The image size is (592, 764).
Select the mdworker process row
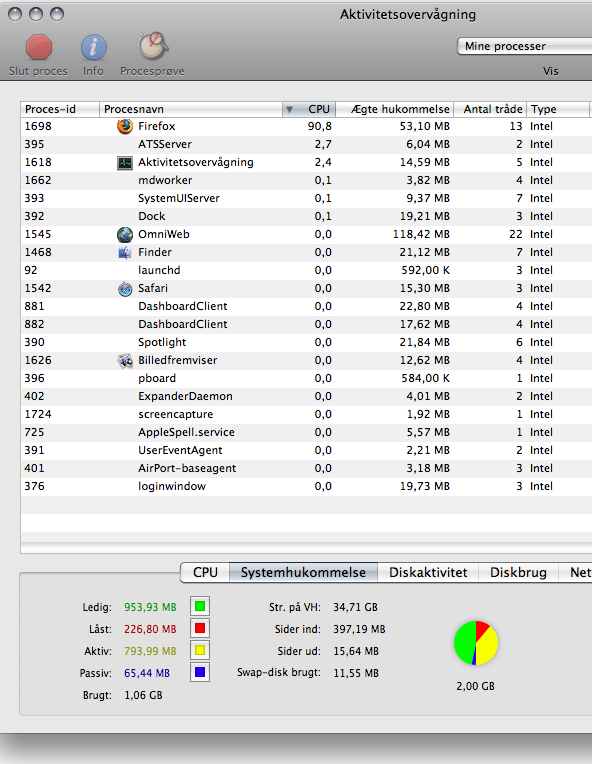[306, 180]
